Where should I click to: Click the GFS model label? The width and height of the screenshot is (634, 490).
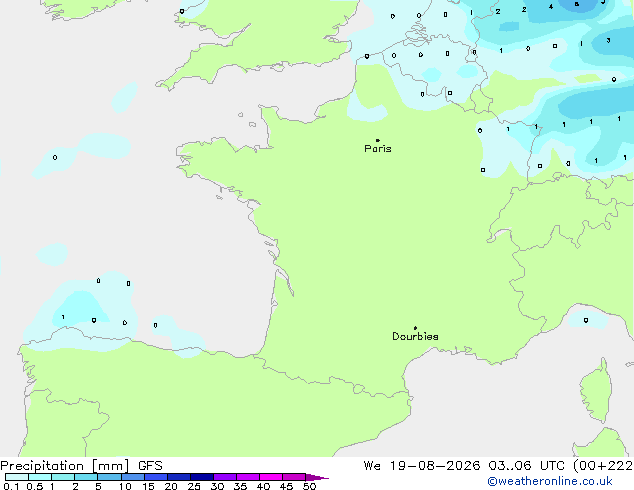(150, 466)
